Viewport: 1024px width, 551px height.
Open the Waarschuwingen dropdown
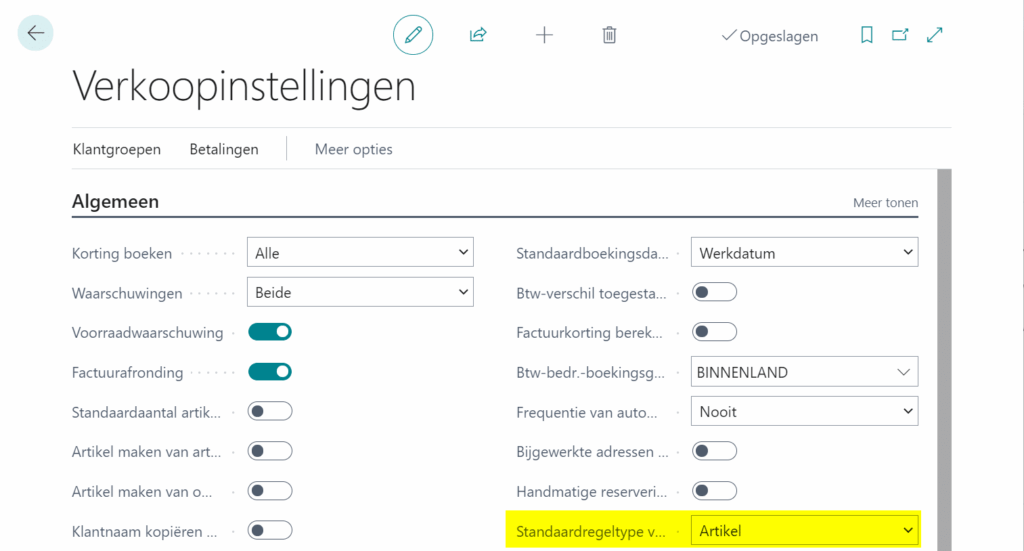(360, 293)
